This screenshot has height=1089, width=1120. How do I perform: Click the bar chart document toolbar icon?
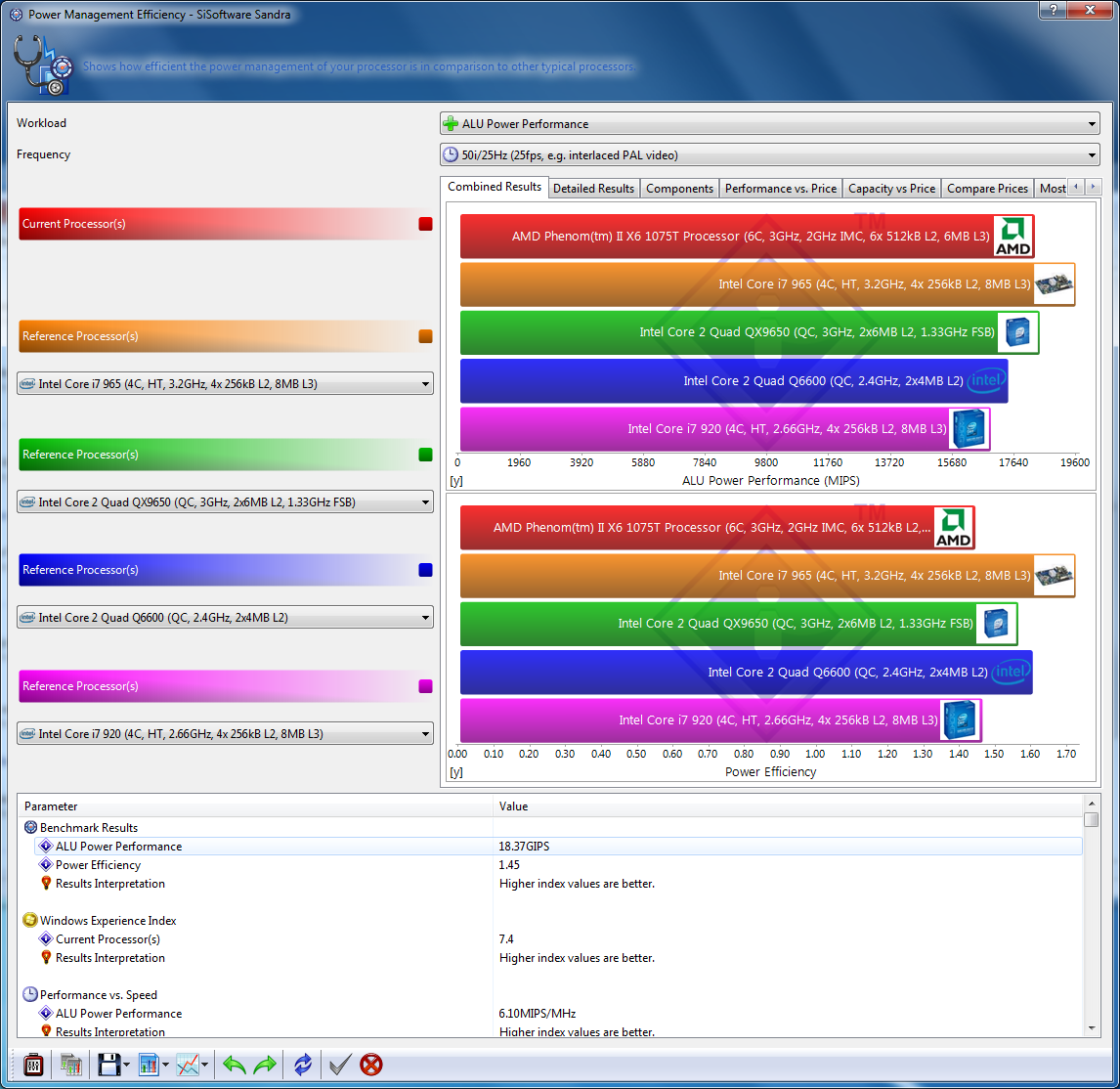coord(149,1065)
